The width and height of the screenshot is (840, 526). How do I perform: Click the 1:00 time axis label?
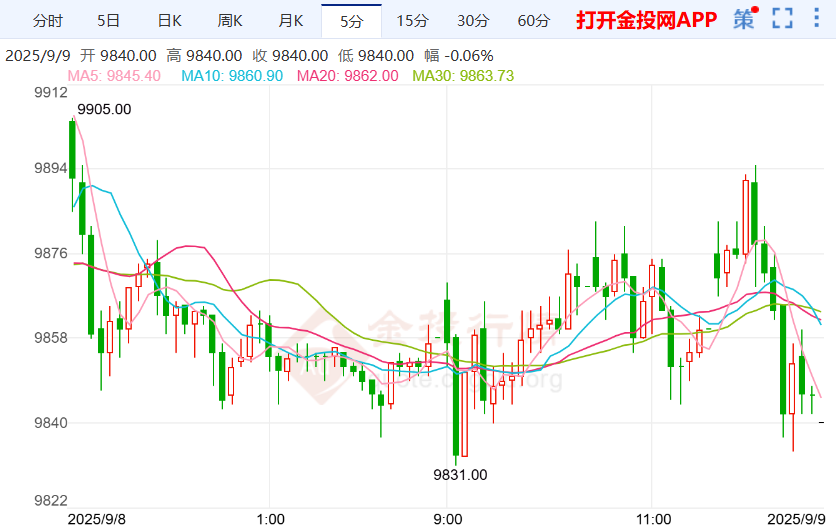coord(271,519)
